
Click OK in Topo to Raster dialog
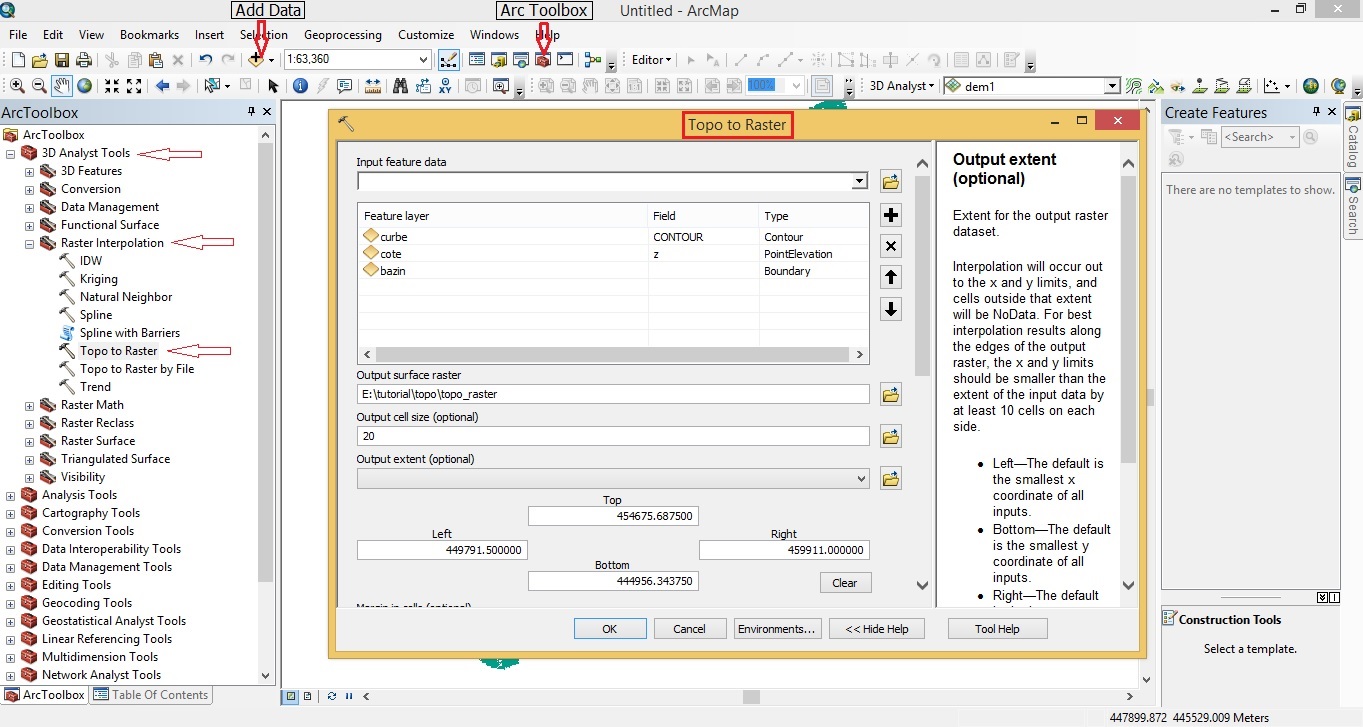click(x=609, y=629)
